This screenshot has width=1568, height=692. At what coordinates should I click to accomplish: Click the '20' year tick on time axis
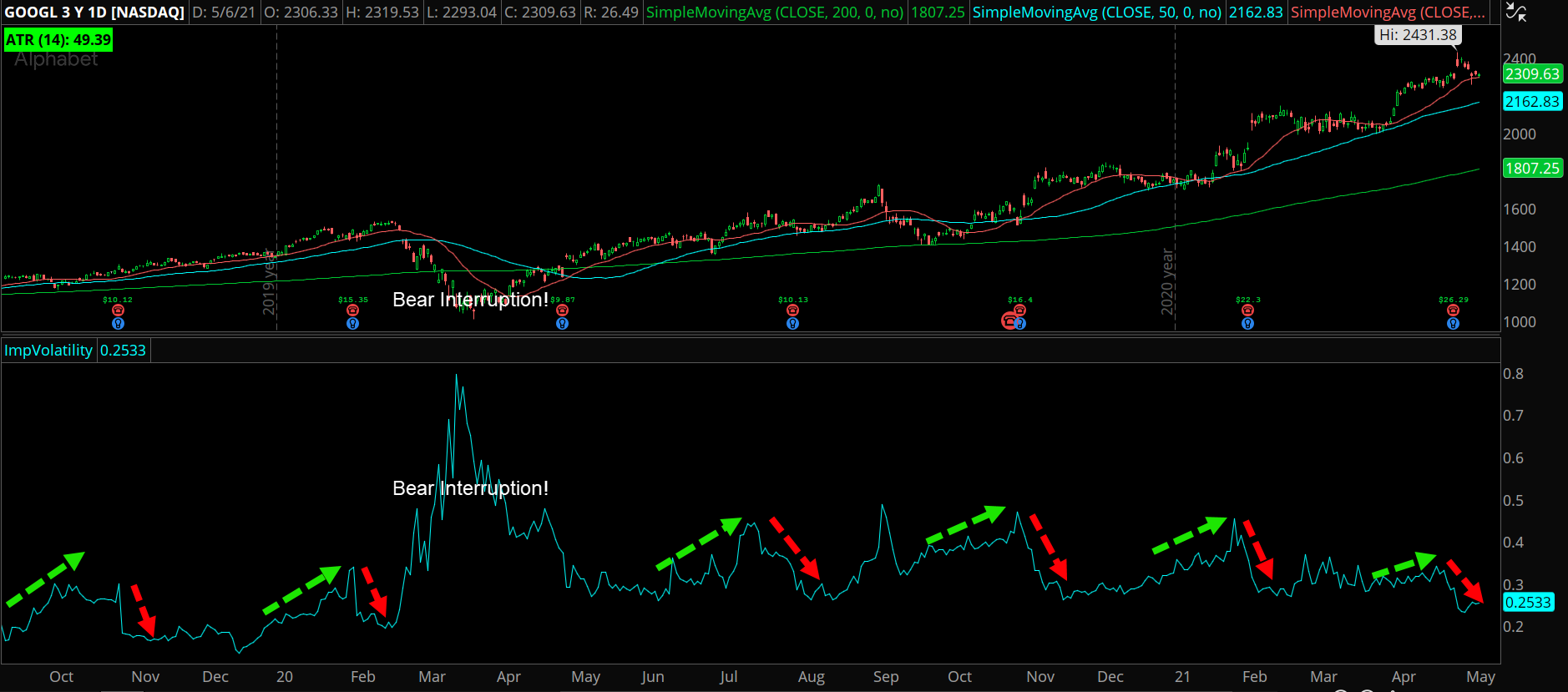(x=285, y=676)
